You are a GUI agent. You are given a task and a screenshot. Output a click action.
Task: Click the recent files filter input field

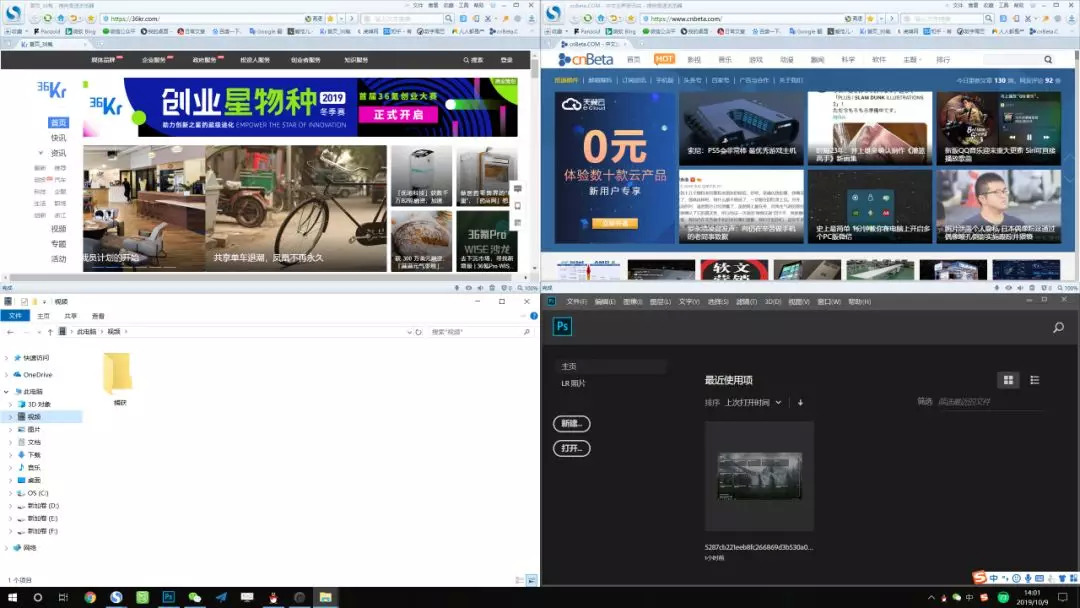tap(988, 402)
